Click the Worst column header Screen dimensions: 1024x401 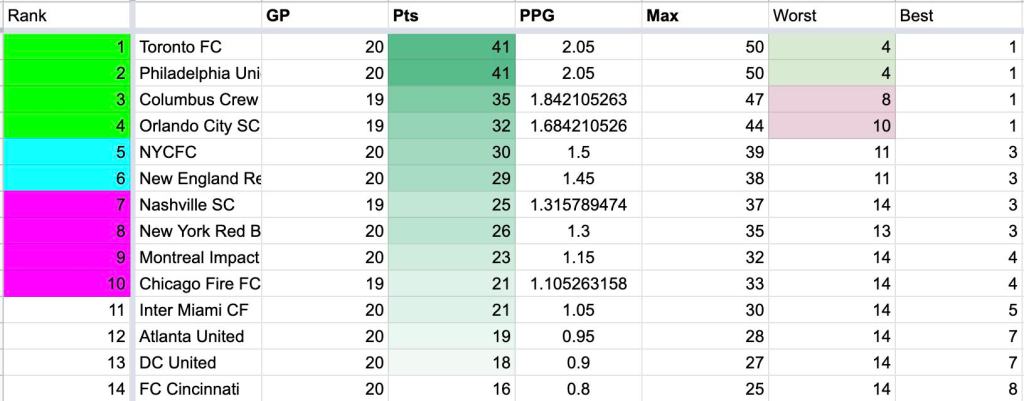click(x=831, y=16)
